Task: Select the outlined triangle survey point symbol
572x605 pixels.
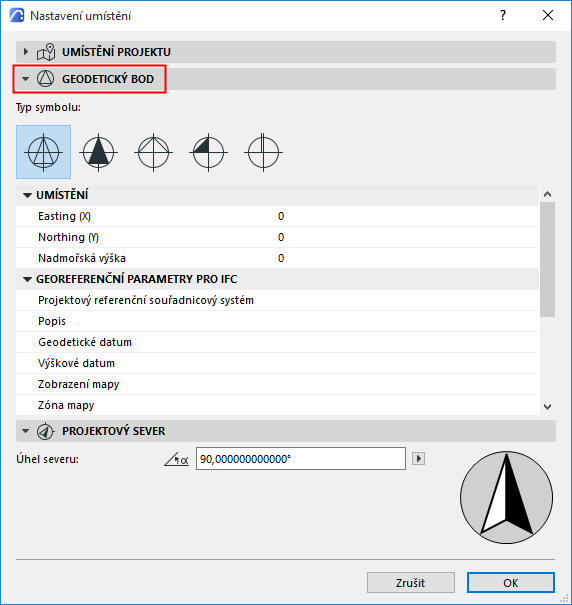Action: click(x=44, y=152)
